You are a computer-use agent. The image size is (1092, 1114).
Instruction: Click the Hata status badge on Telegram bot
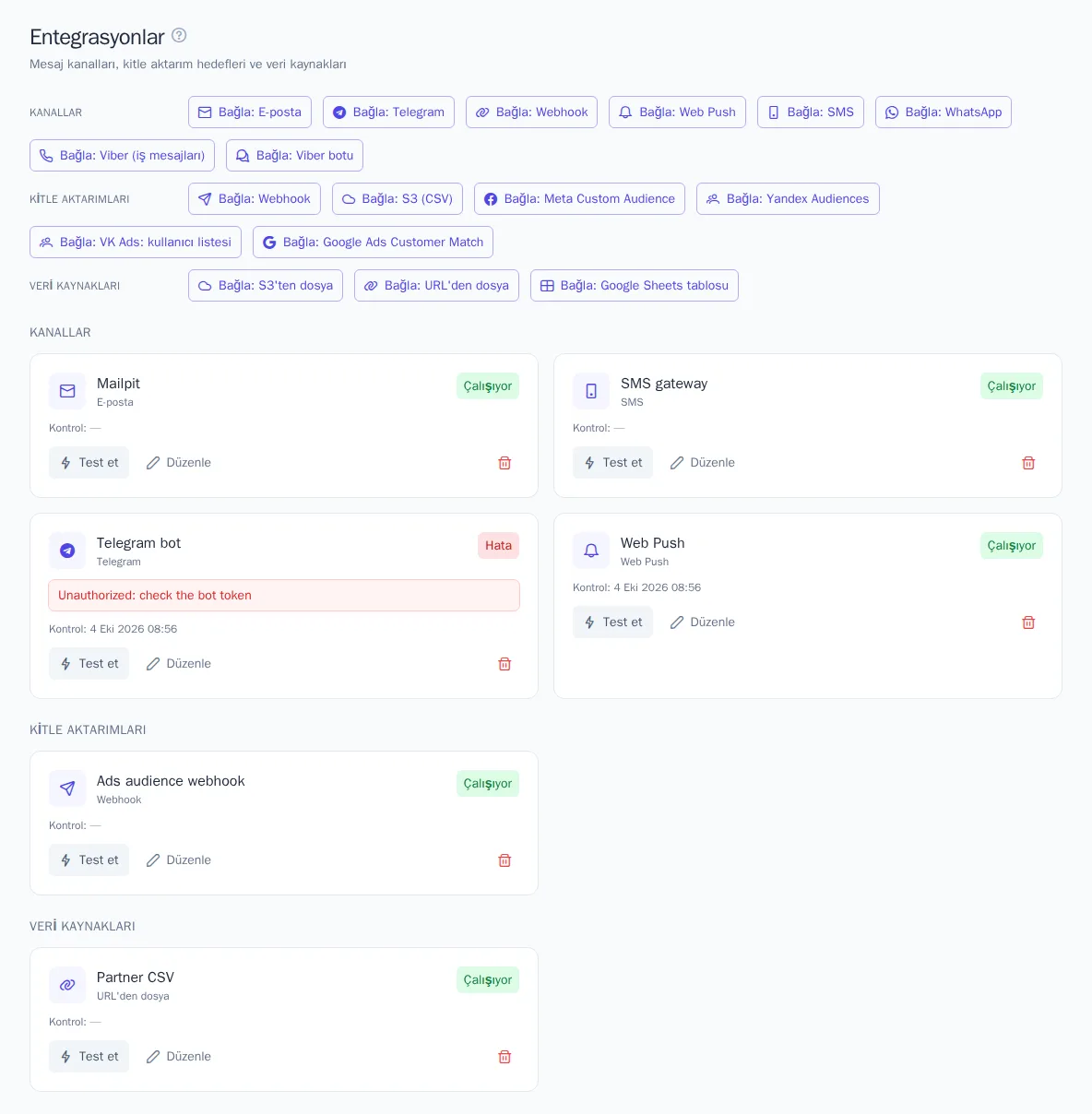[x=498, y=545]
